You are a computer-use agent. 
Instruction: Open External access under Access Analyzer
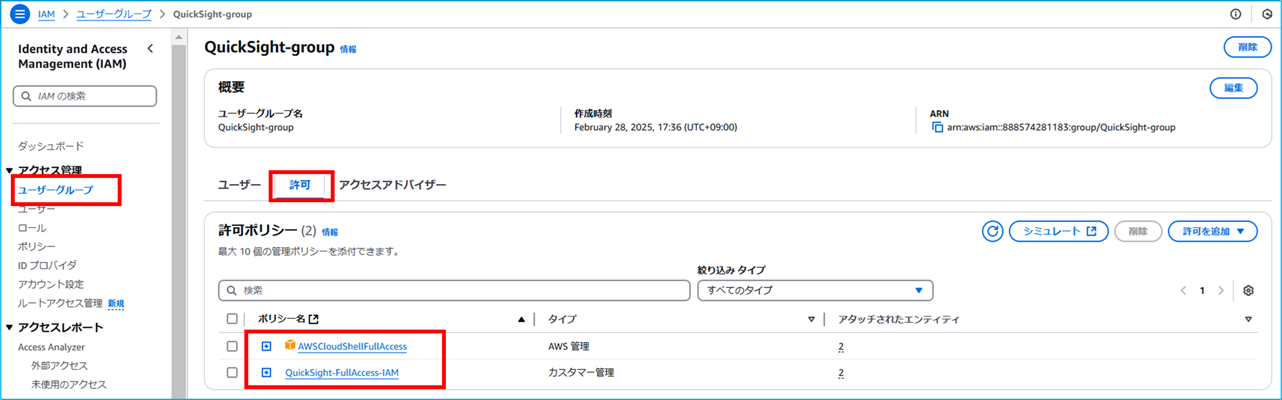click(x=59, y=365)
